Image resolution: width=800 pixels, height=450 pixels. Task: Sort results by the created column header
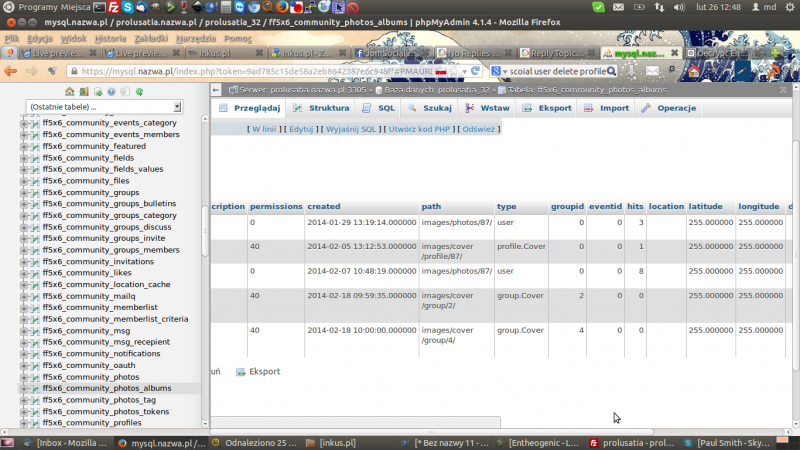point(323,206)
